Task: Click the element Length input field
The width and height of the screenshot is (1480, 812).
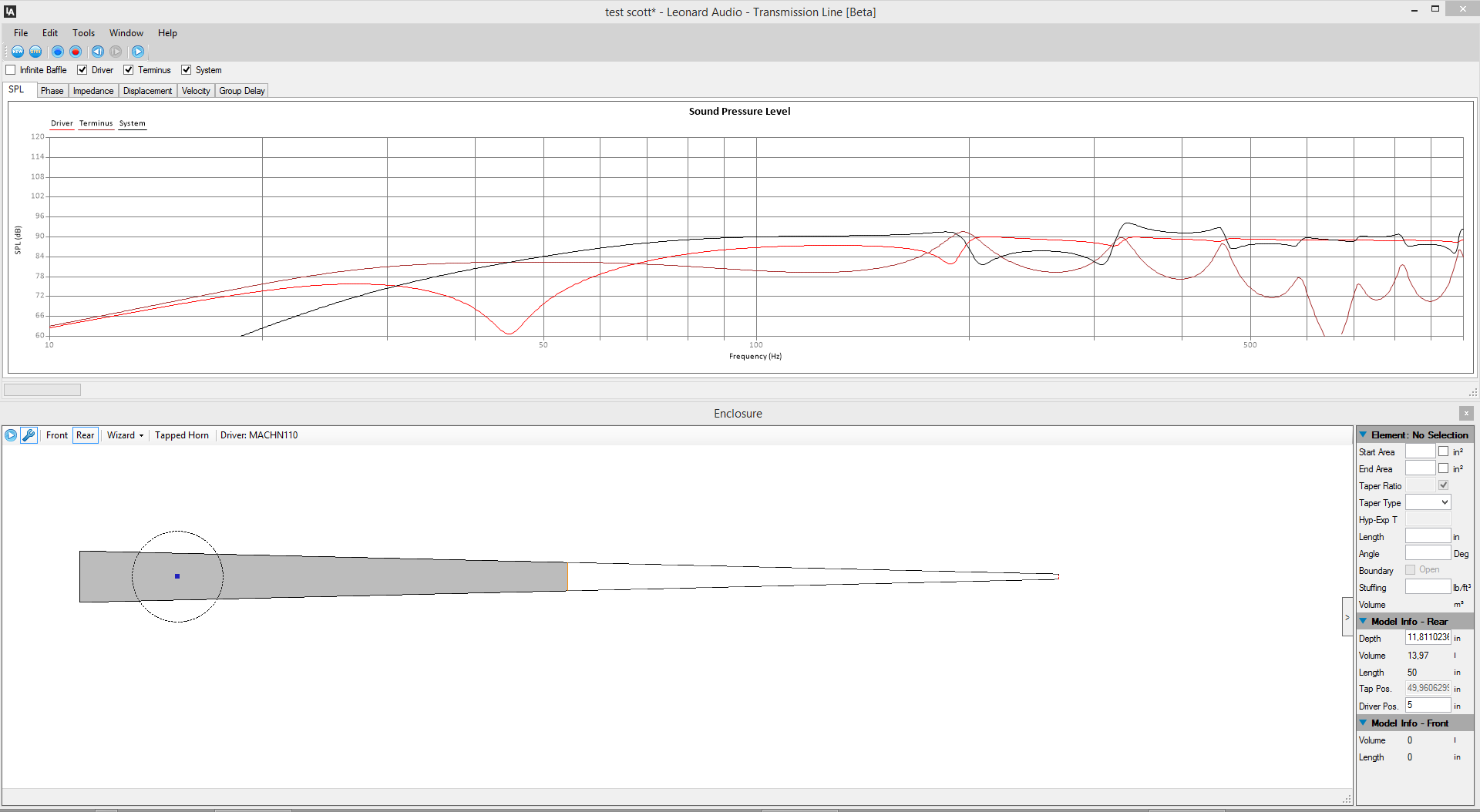Action: [x=1428, y=536]
